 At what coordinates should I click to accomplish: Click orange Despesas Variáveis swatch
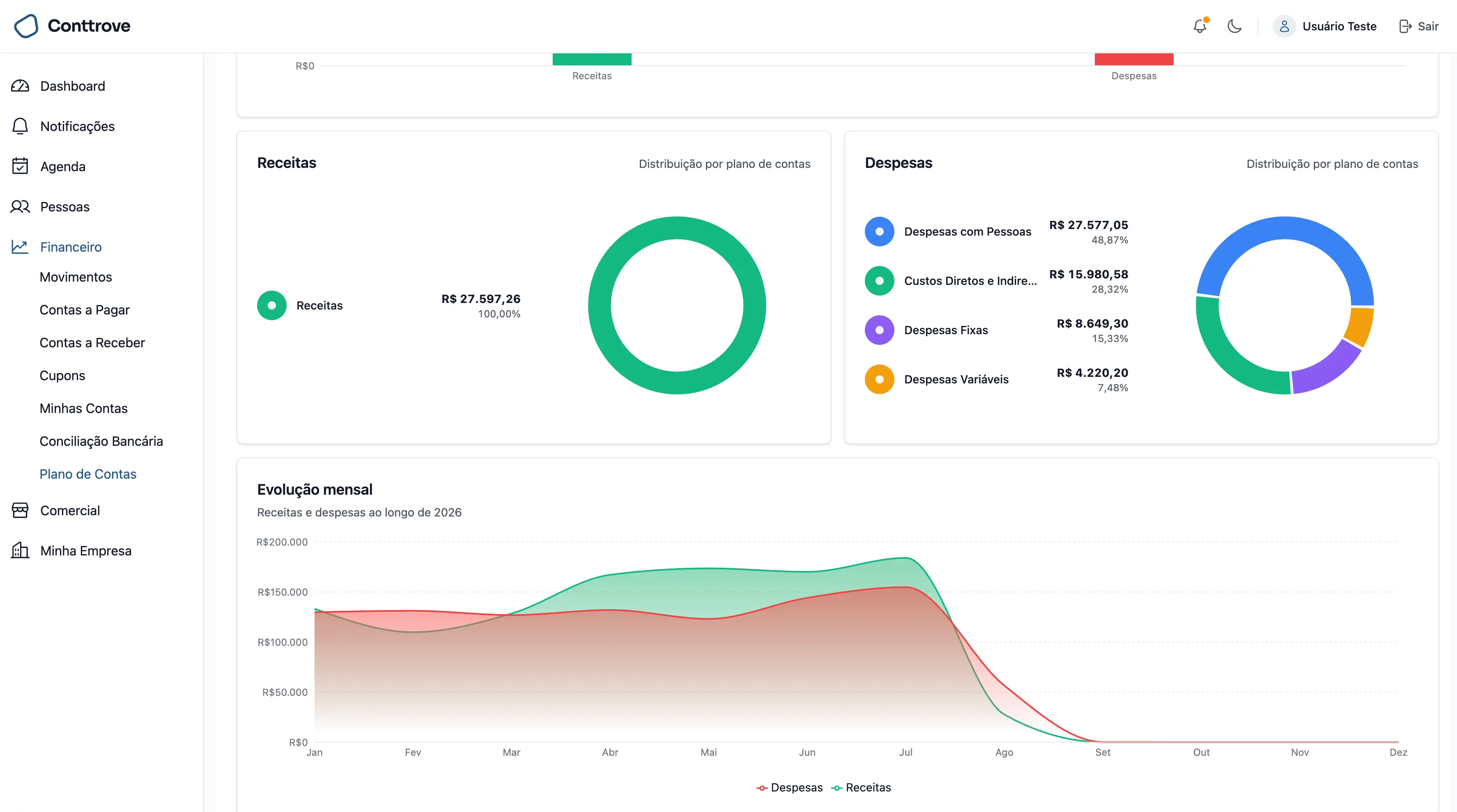tap(879, 379)
